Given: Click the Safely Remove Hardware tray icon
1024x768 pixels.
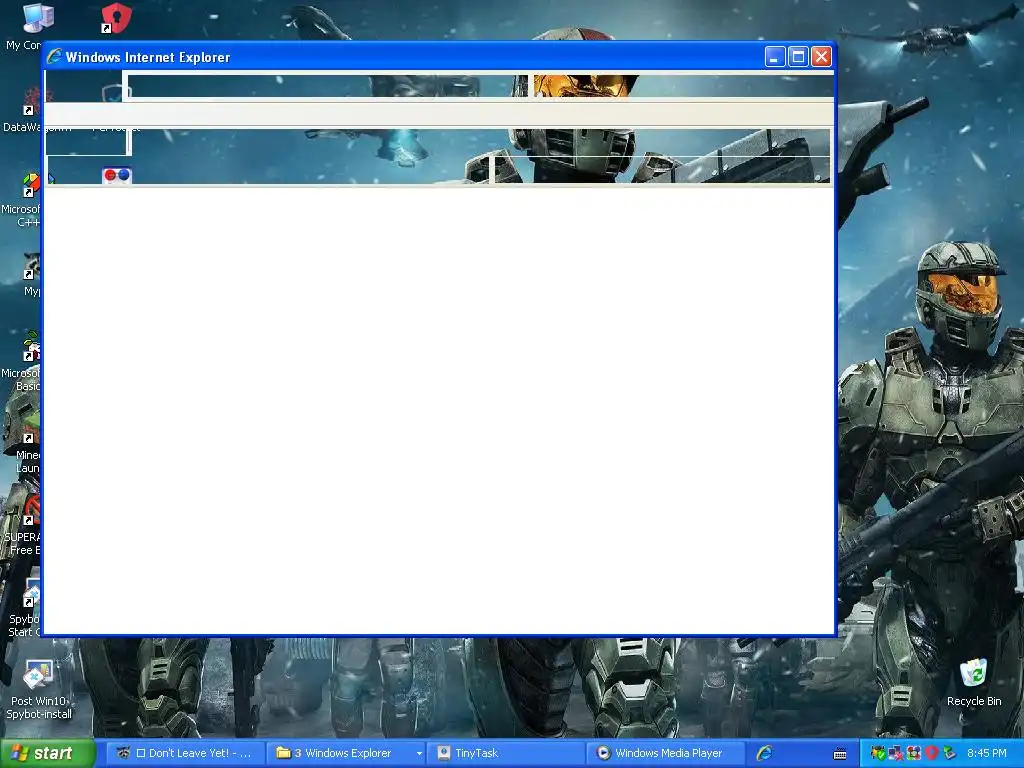Looking at the screenshot, I should (x=949, y=754).
